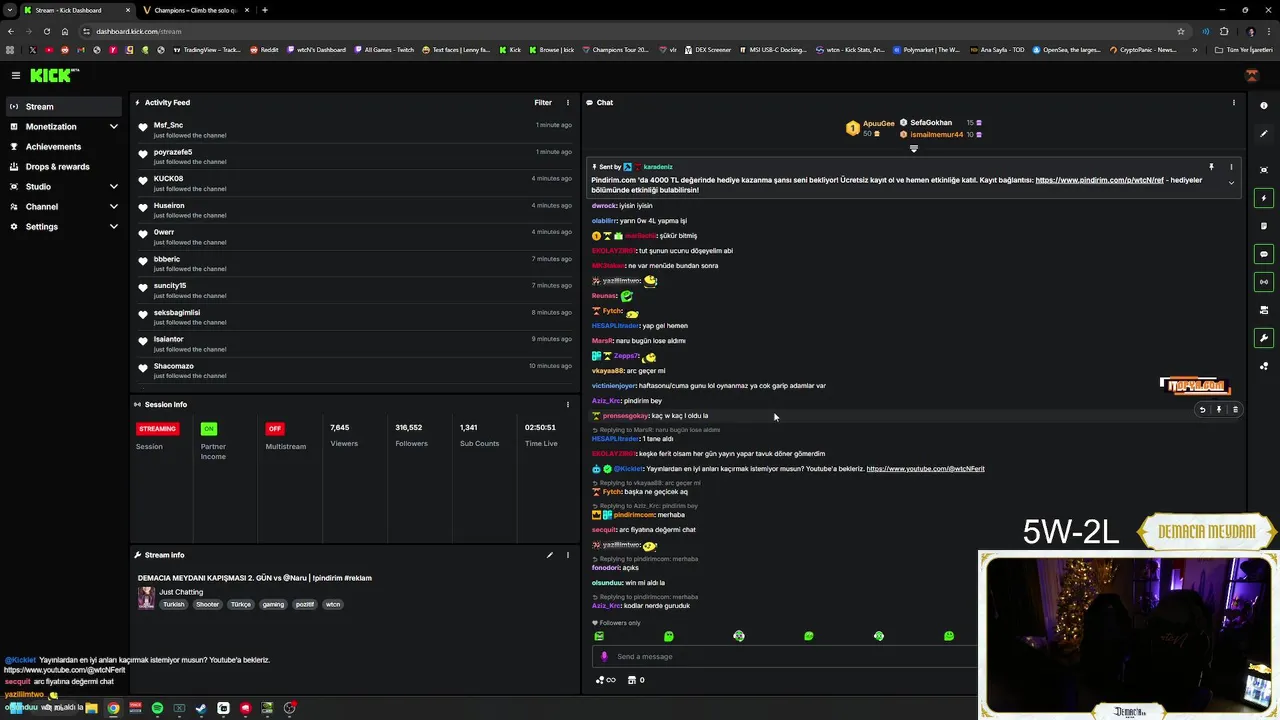Expand the Studio sidebar section
Image resolution: width=1280 pixels, height=720 pixels.
pos(114,187)
